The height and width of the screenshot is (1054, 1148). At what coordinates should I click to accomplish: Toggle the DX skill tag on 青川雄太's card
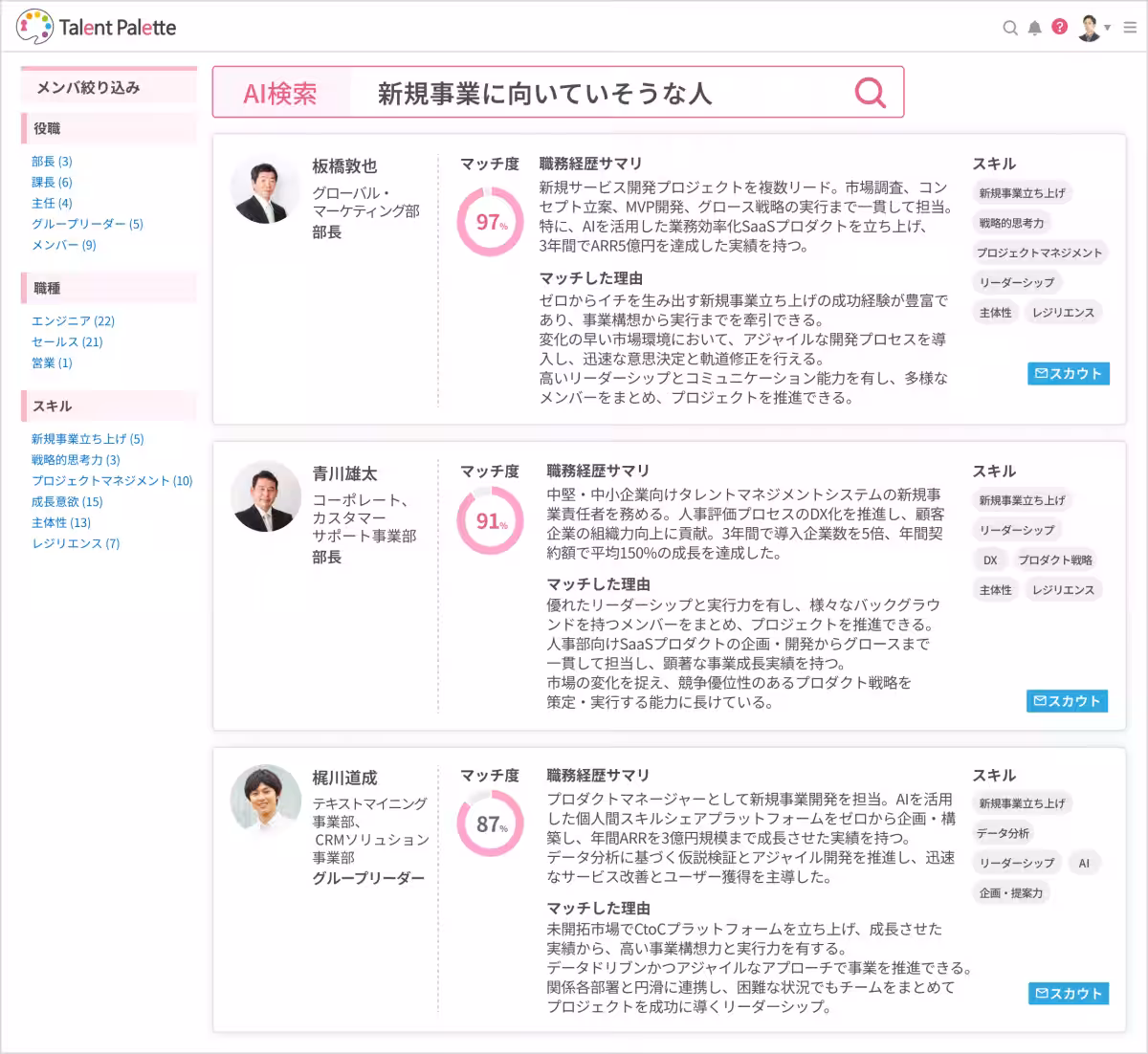click(991, 560)
